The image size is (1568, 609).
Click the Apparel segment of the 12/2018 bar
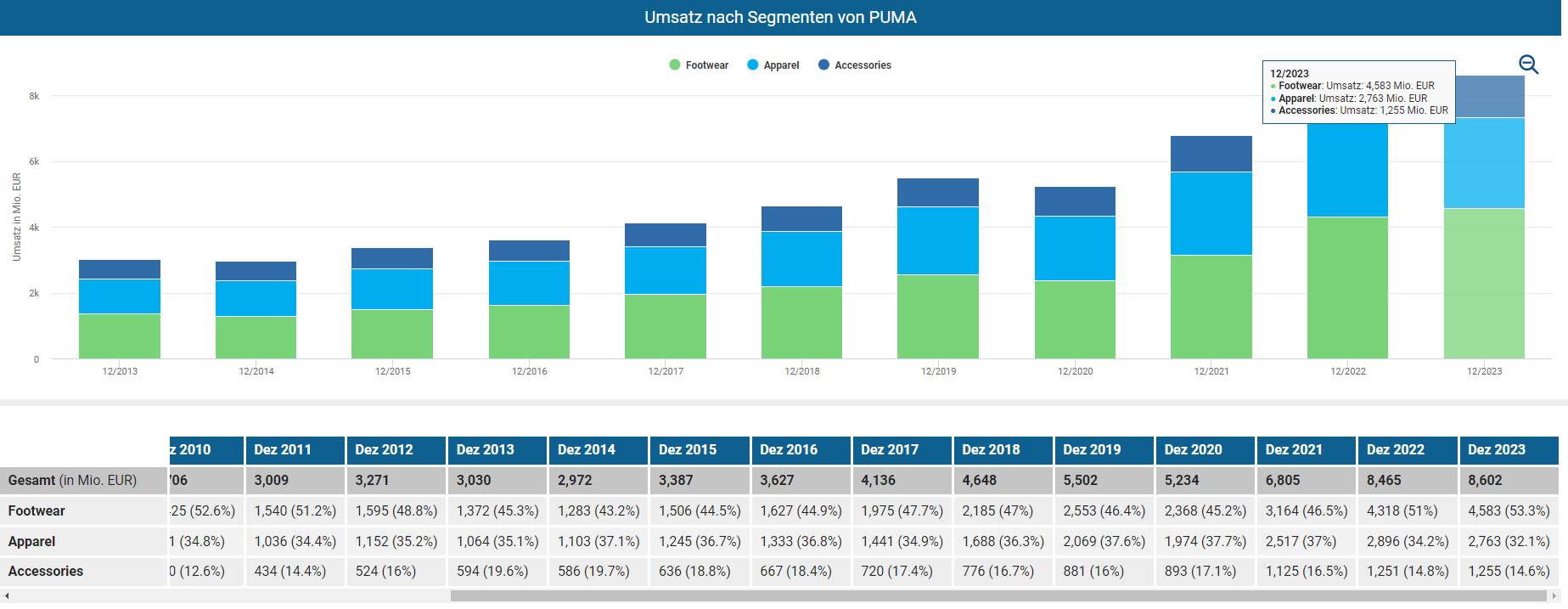[x=801, y=259]
